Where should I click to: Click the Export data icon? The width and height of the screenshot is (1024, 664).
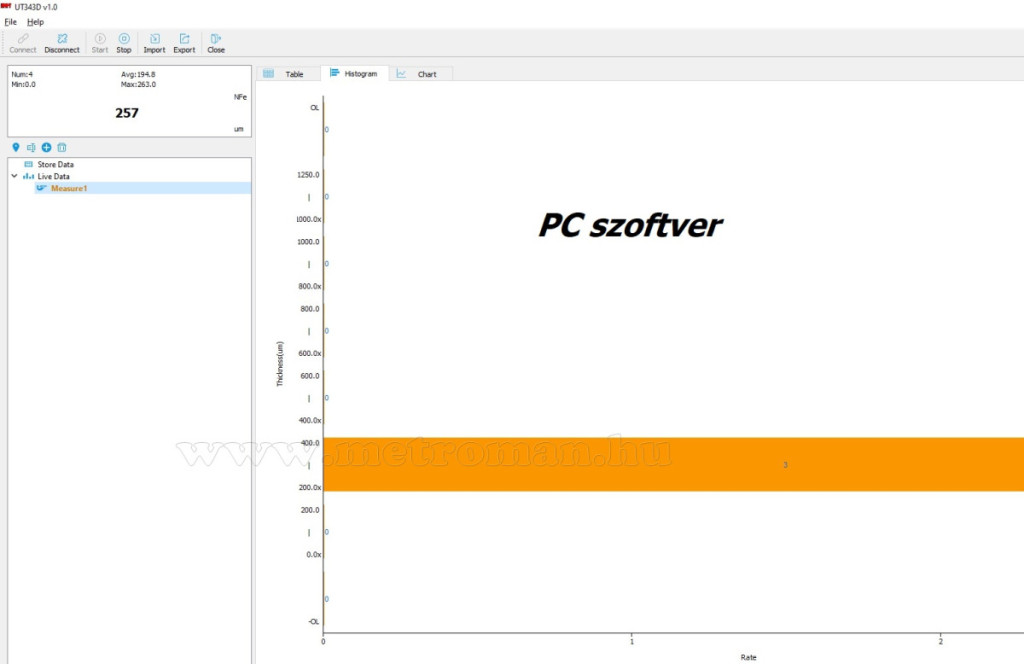click(184, 39)
